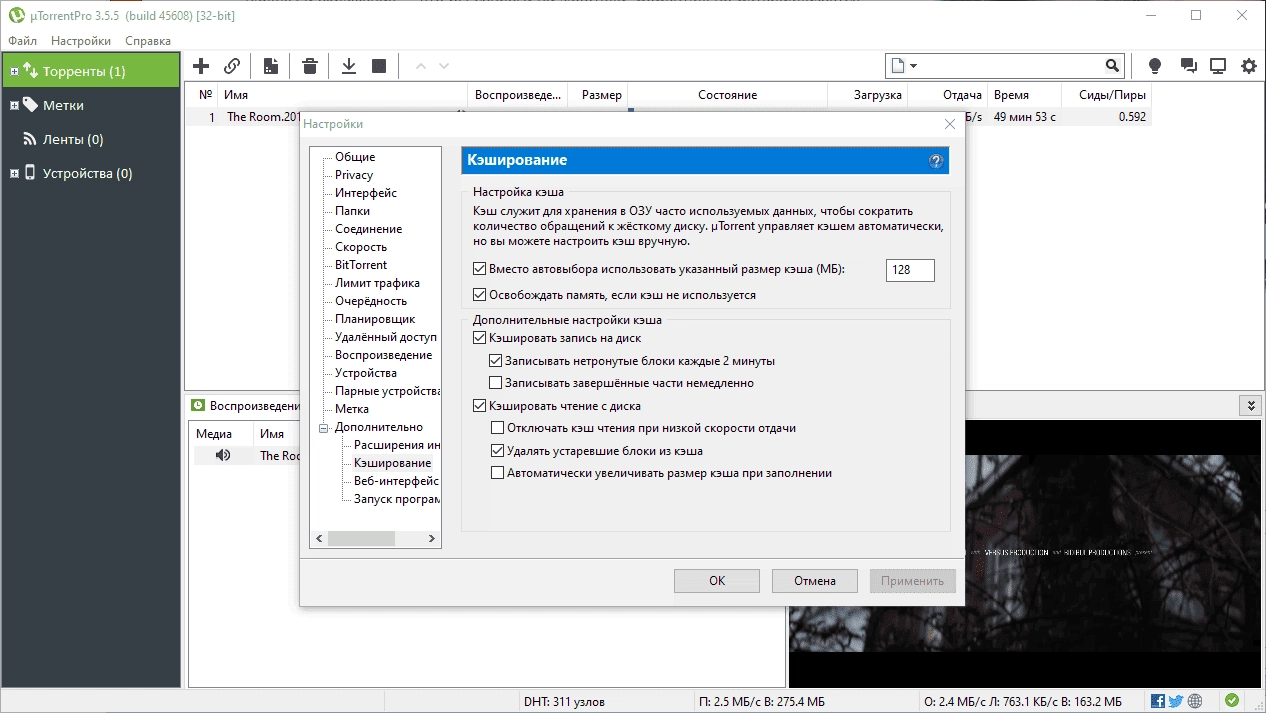Click the collapse detail pane chevron button

1249,405
